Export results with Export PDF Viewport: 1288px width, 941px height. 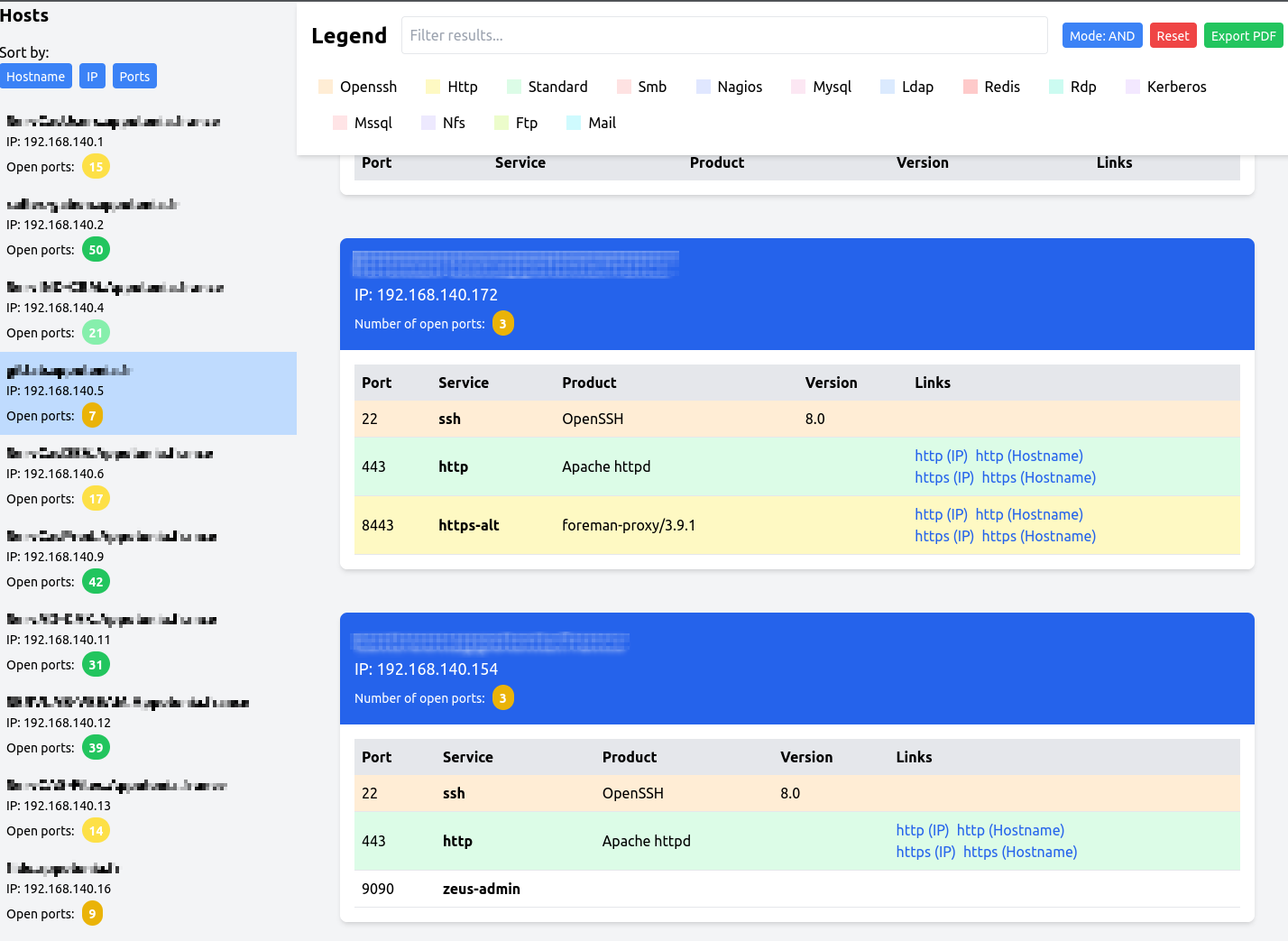click(1243, 35)
